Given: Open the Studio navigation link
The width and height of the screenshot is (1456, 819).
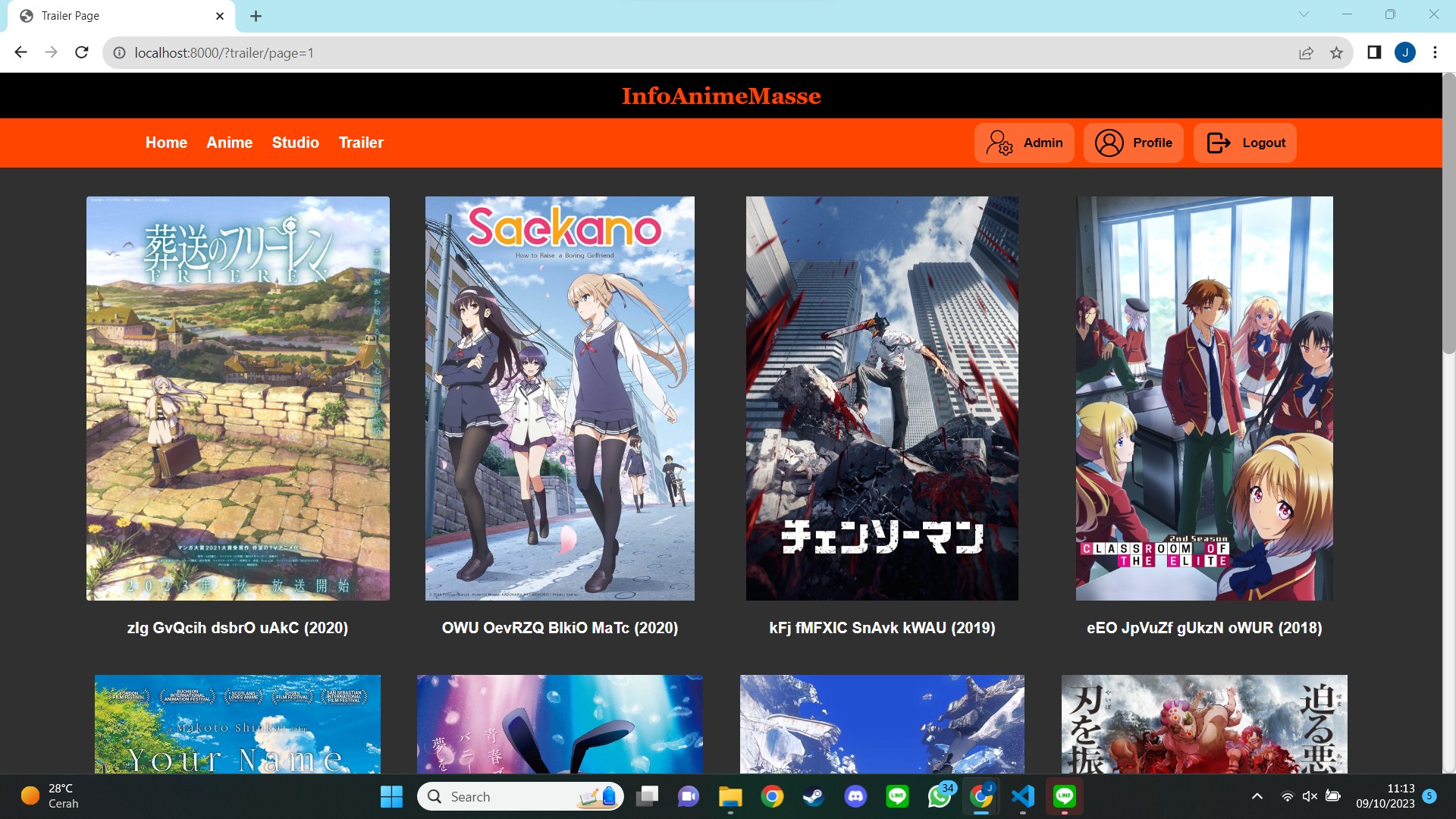Looking at the screenshot, I should [x=295, y=143].
